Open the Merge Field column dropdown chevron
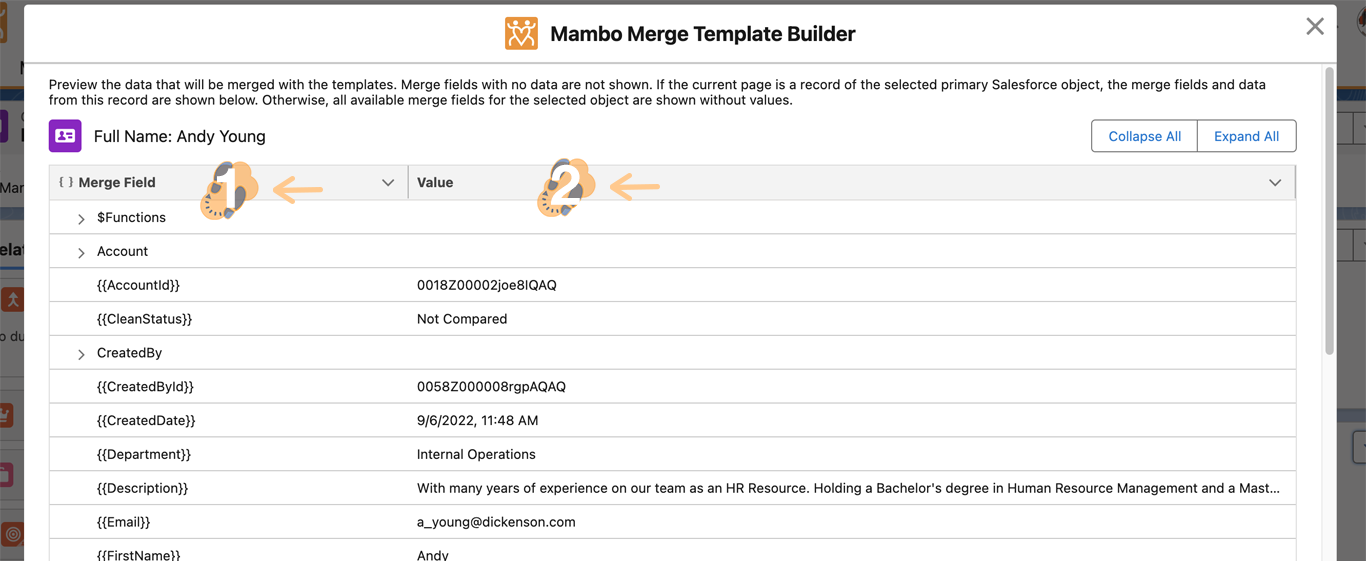 388,183
